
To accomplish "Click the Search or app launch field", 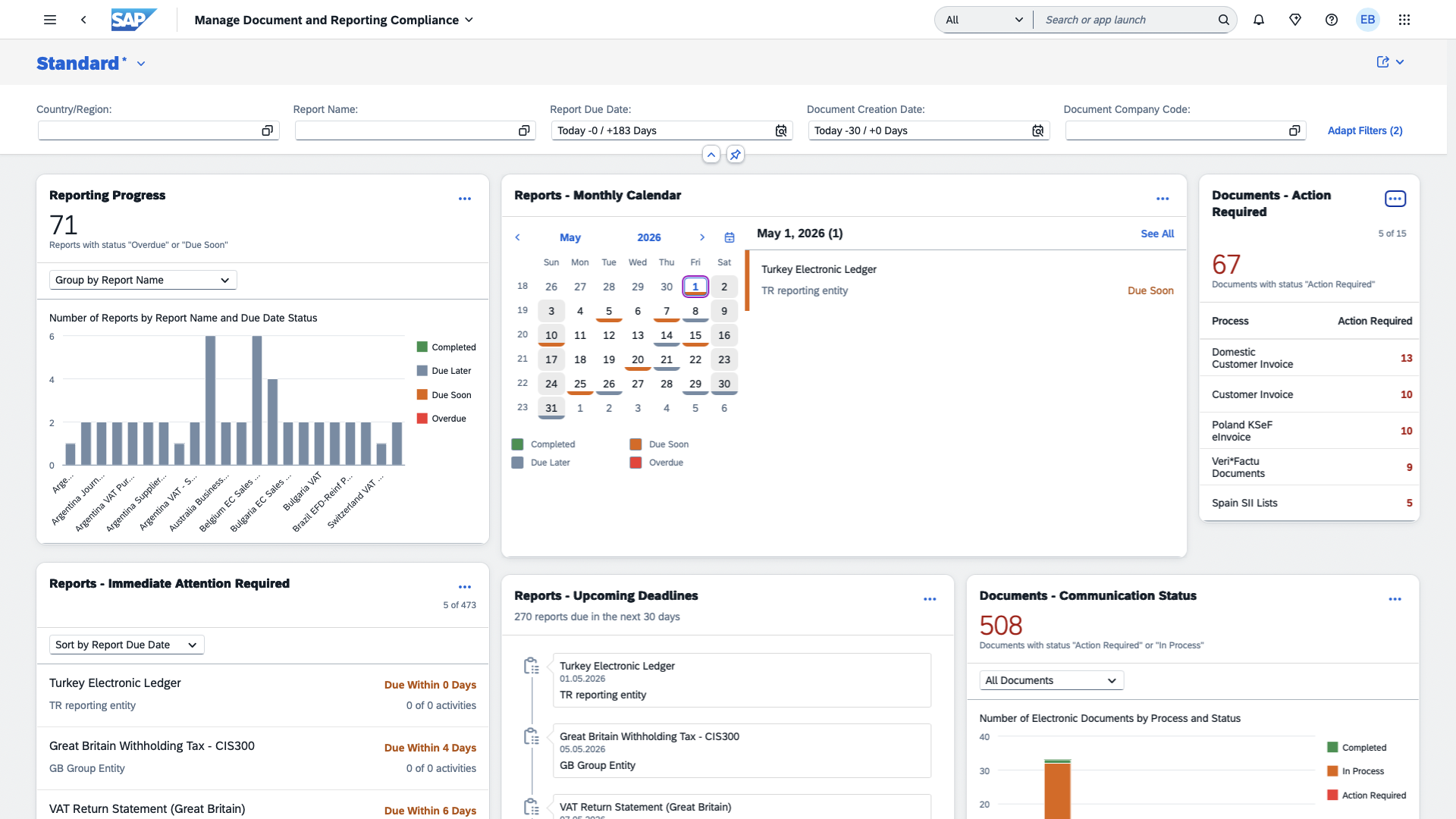I will click(x=1126, y=20).
